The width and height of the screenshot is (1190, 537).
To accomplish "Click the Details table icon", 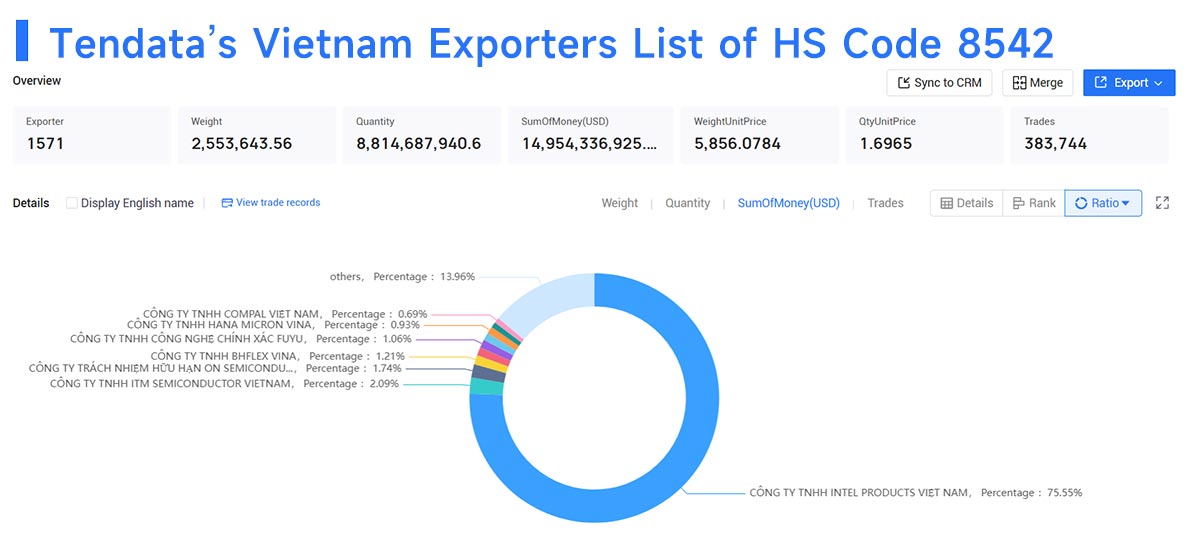I will pyautogui.click(x=946, y=203).
